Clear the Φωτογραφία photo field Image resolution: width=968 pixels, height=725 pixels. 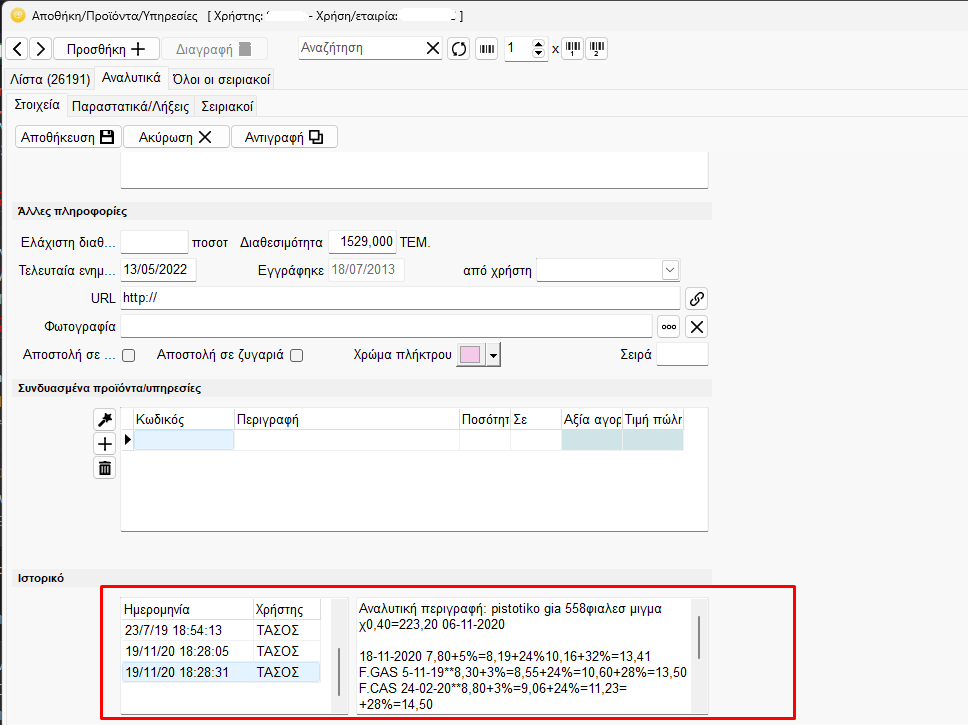click(696, 327)
